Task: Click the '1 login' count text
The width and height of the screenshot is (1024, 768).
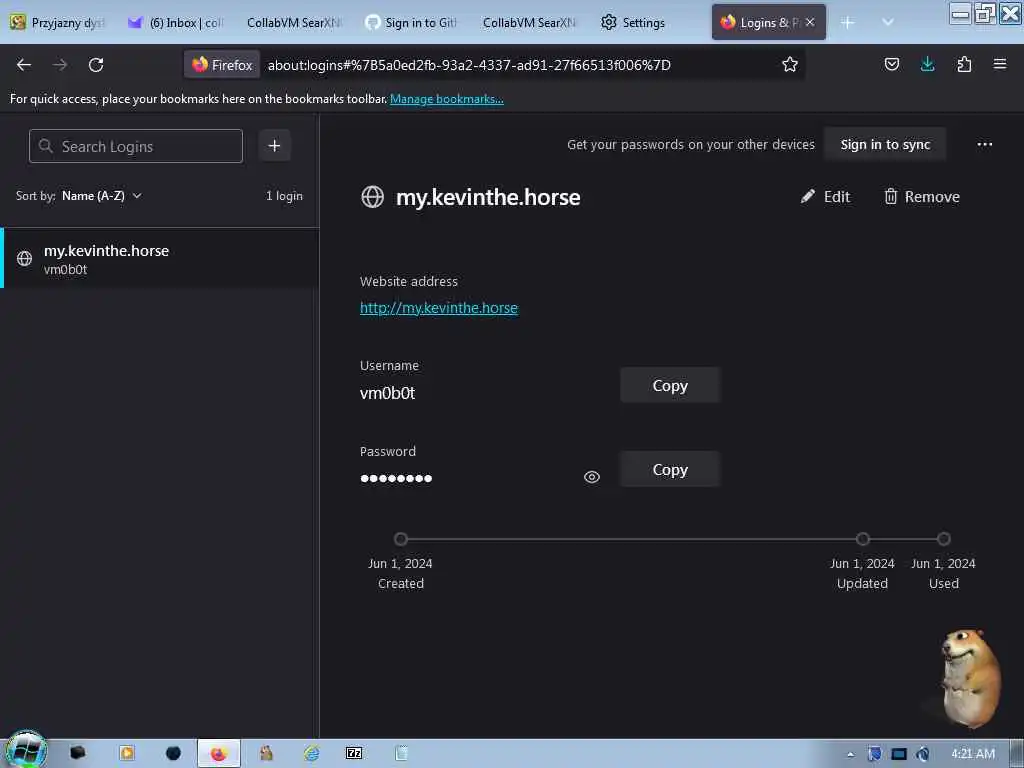Action: click(284, 196)
